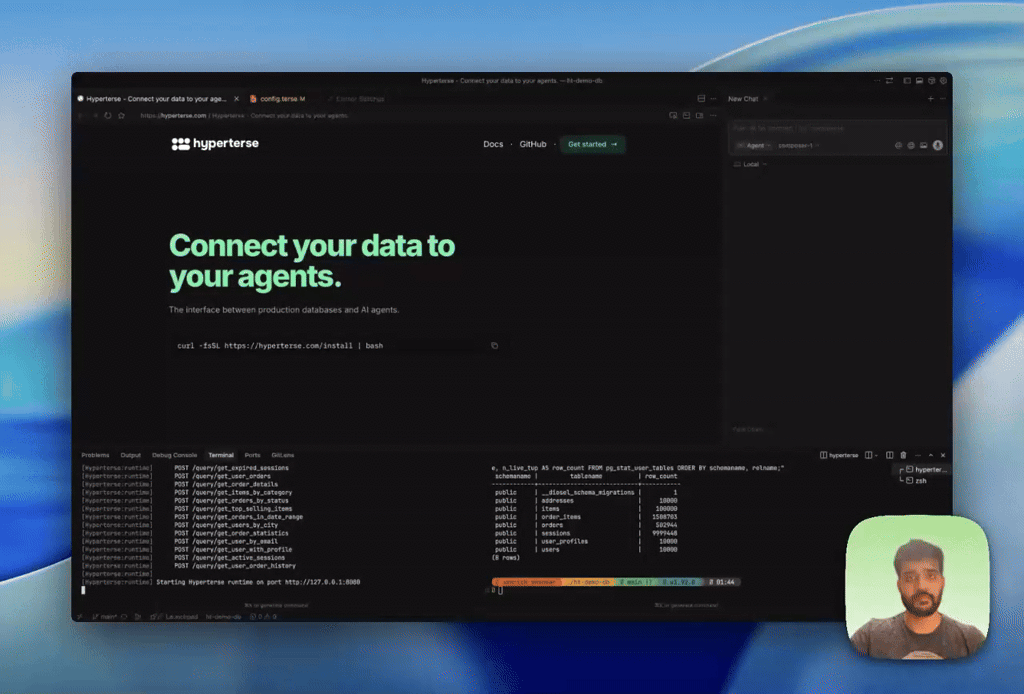Toggle the bottom panel layout icon
1024x694 pixels.
(920, 80)
